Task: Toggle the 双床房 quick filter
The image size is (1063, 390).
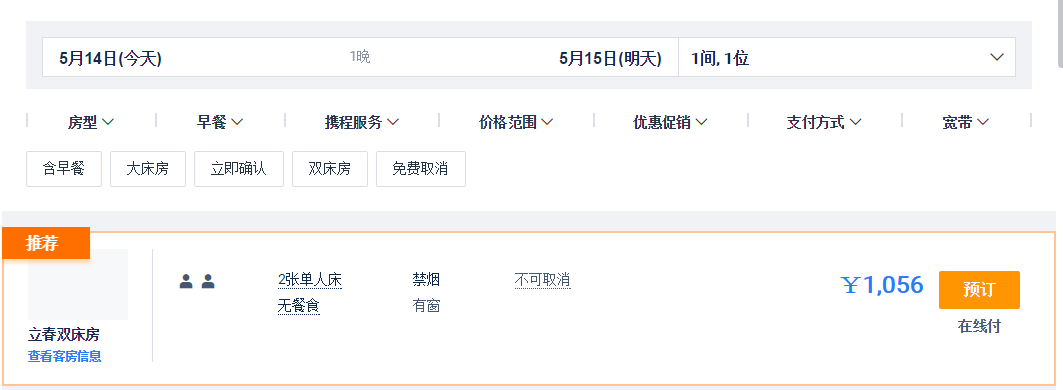Action: point(330,169)
